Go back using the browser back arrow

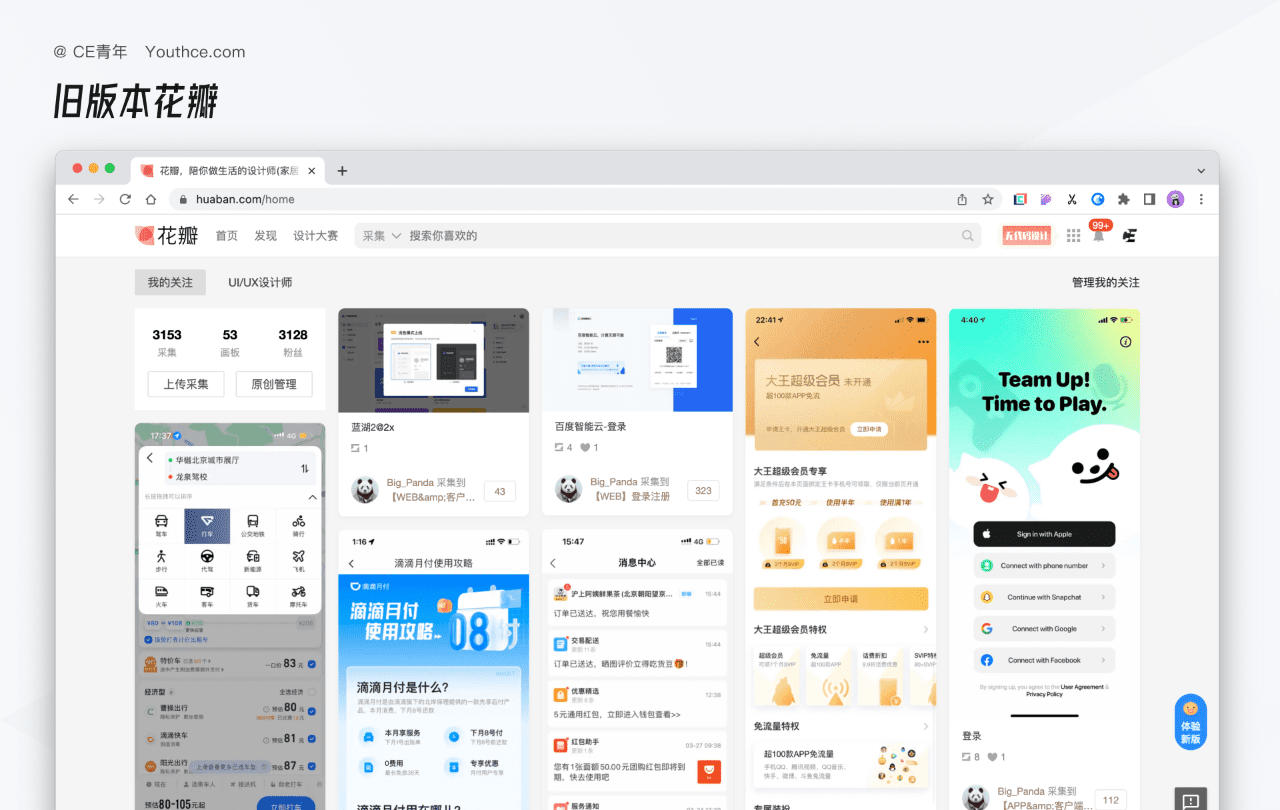point(73,199)
